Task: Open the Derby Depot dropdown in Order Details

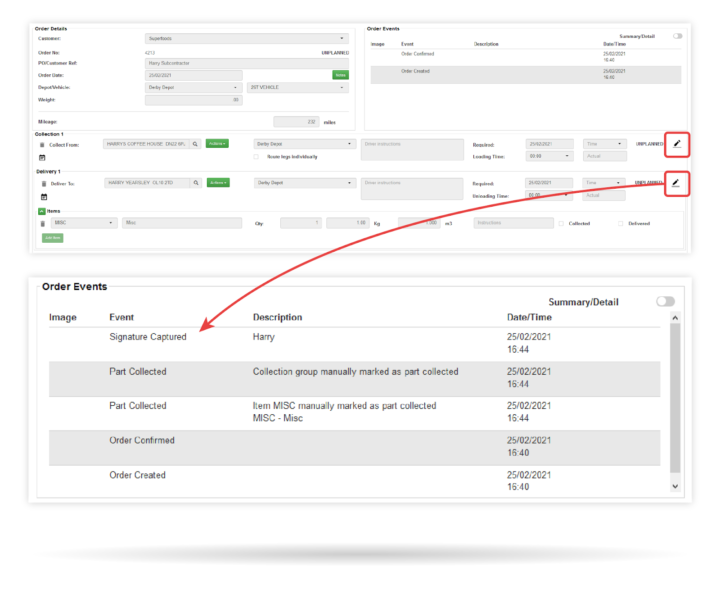Action: (193, 87)
